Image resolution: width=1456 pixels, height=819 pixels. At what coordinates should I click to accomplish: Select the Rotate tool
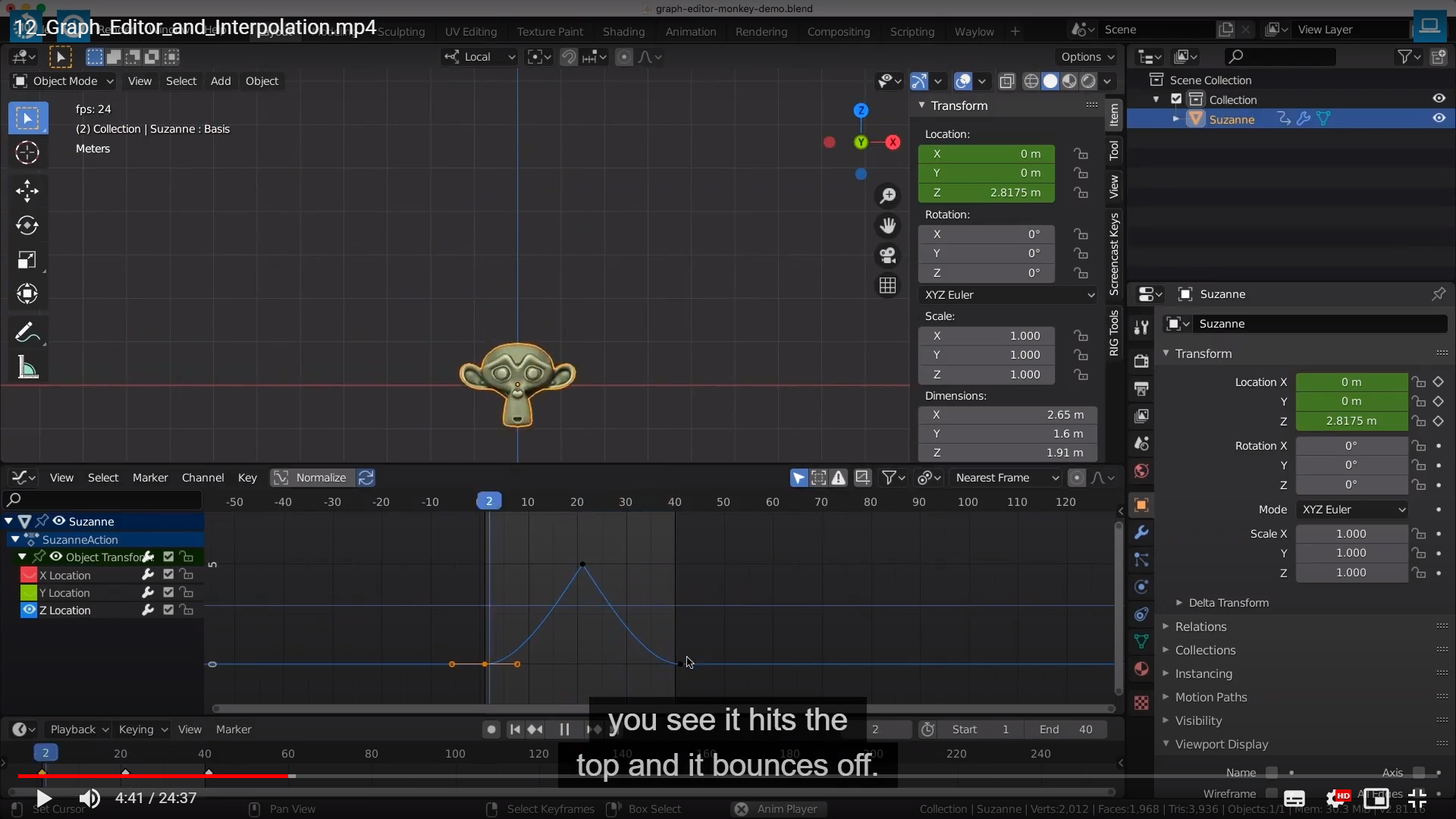27,225
